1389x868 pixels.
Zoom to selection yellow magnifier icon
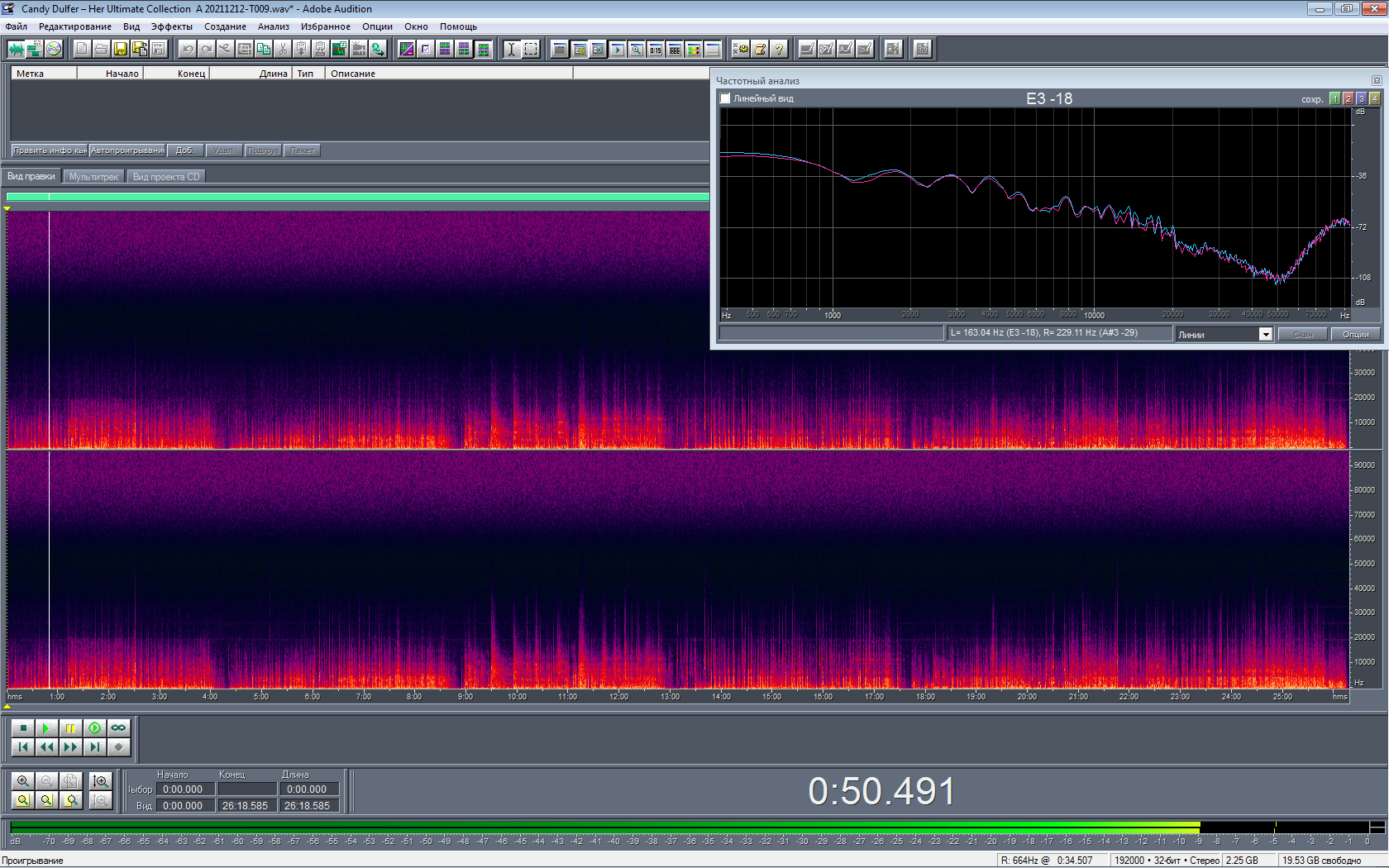click(x=23, y=800)
